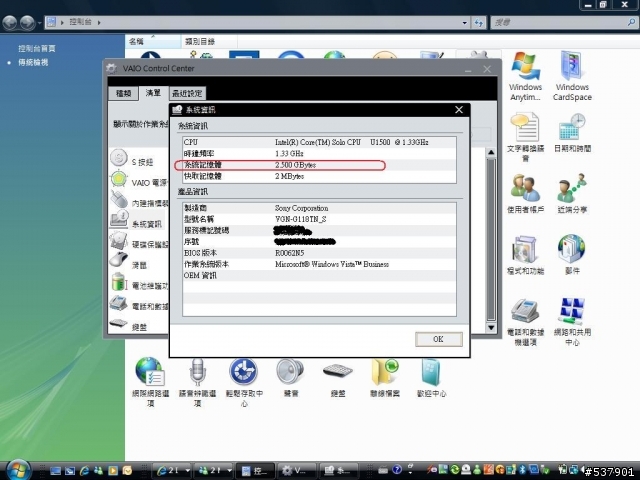
Task: Click OK in the 系統資訊 dialog
Action: 438,339
